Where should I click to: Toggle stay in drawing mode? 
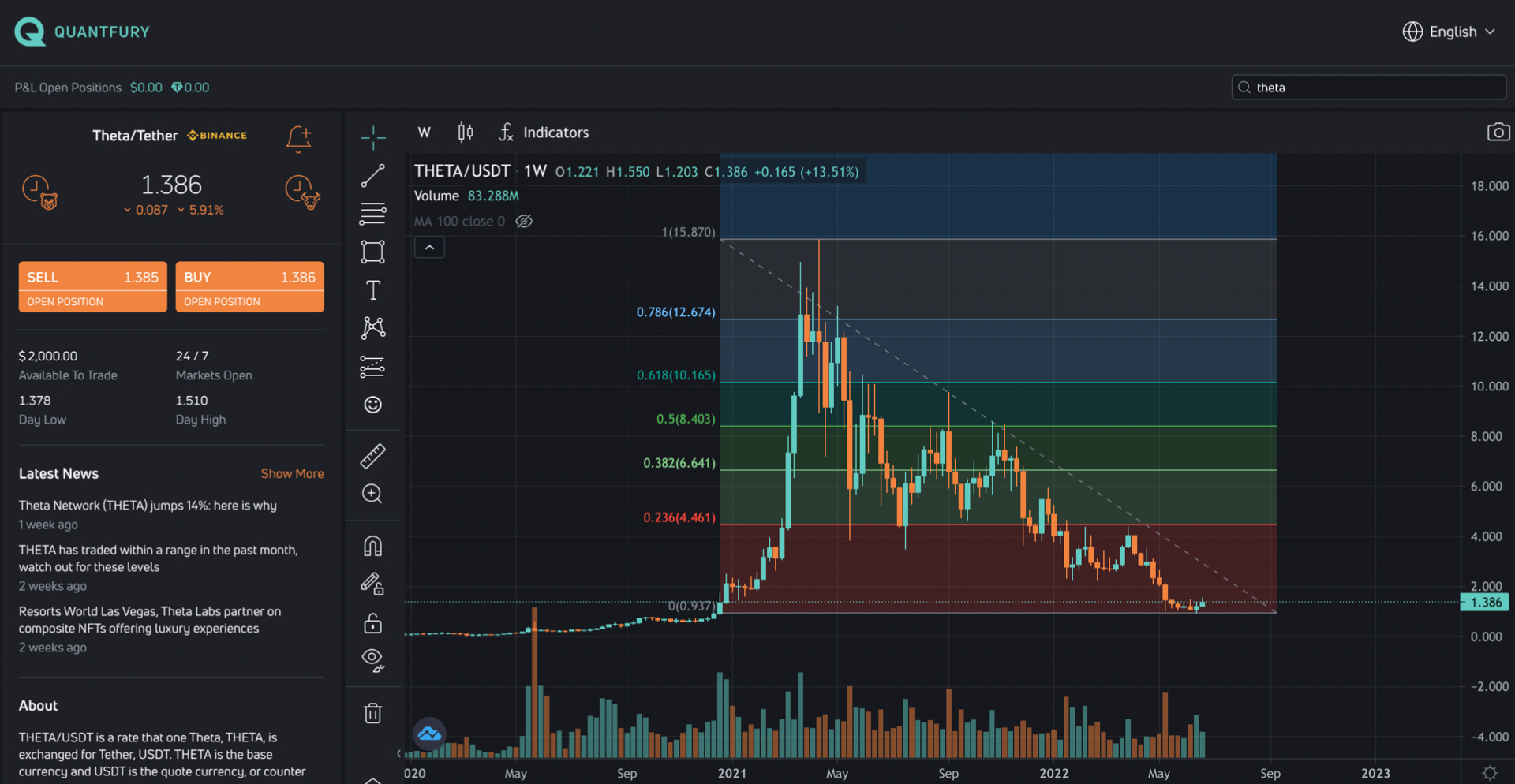372,584
